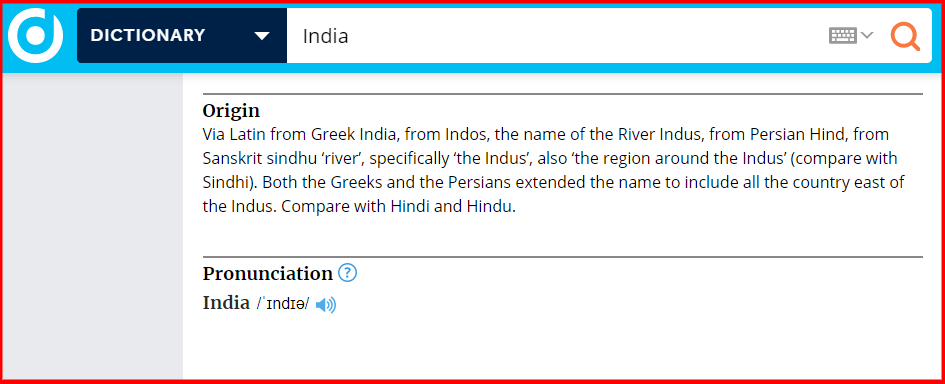The height and width of the screenshot is (384, 945).
Task: Click the Pronunciation section heading
Action: click(268, 274)
